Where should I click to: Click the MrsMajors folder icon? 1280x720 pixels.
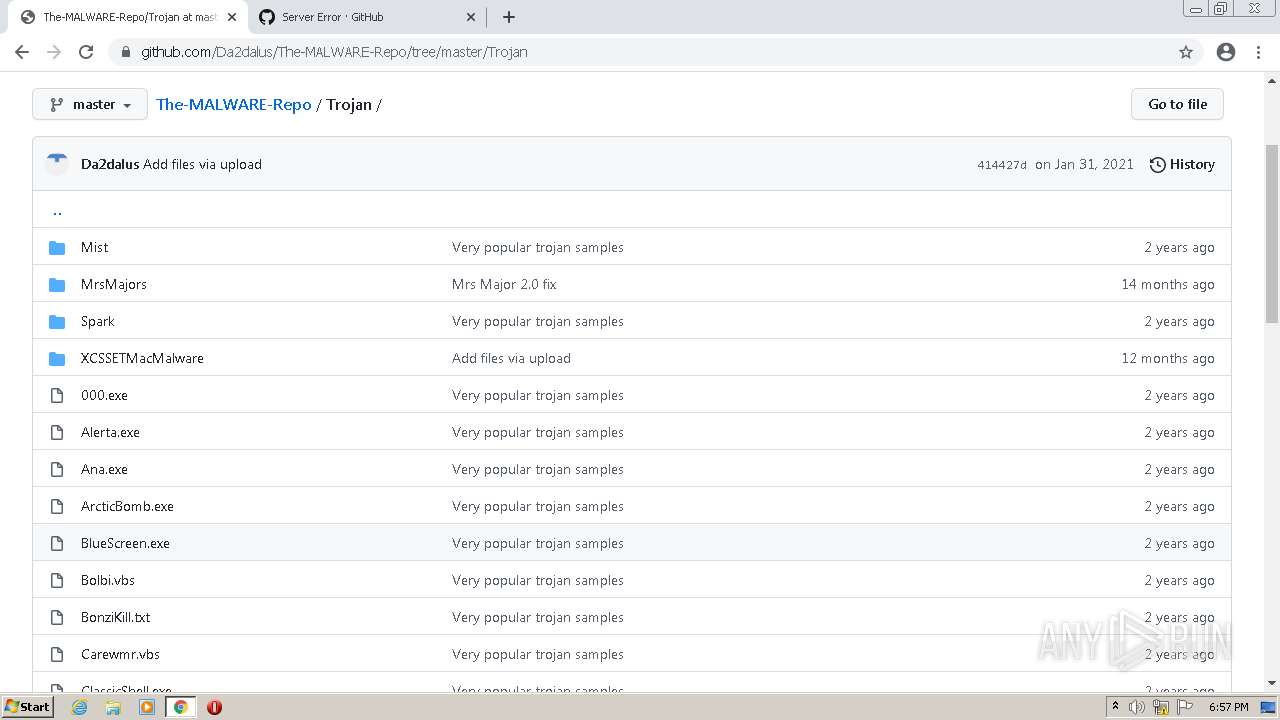click(x=57, y=284)
